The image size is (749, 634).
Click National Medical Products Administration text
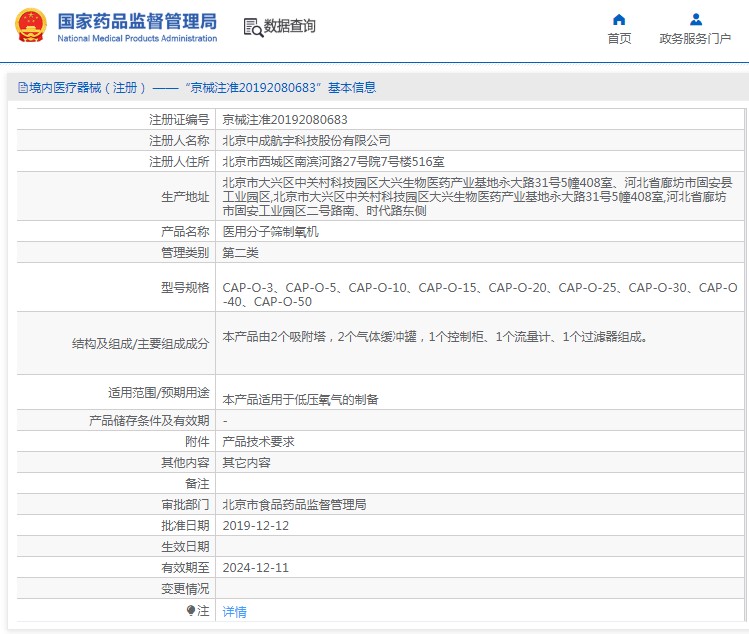click(137, 38)
